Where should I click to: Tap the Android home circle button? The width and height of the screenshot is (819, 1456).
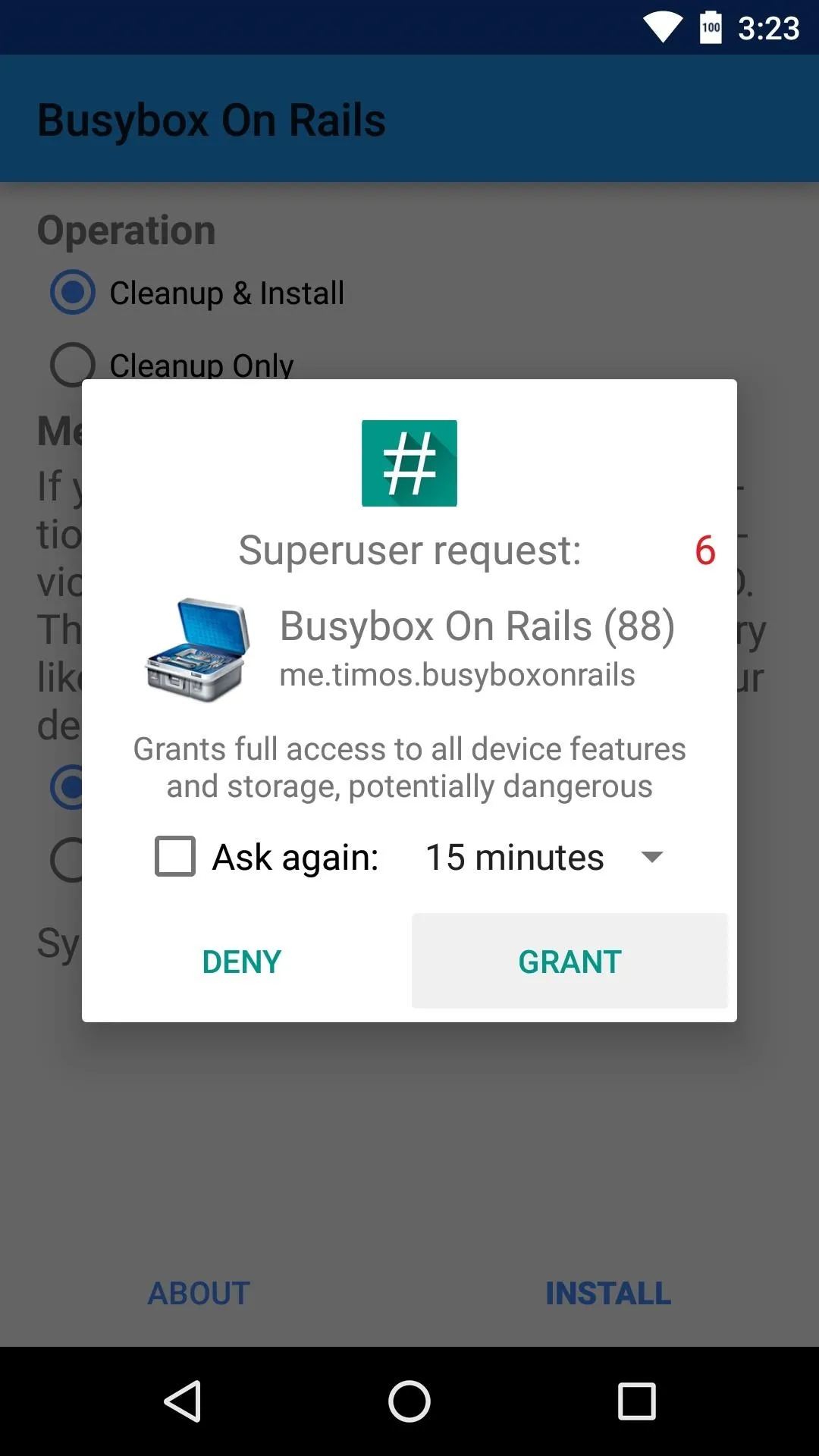click(x=409, y=1401)
